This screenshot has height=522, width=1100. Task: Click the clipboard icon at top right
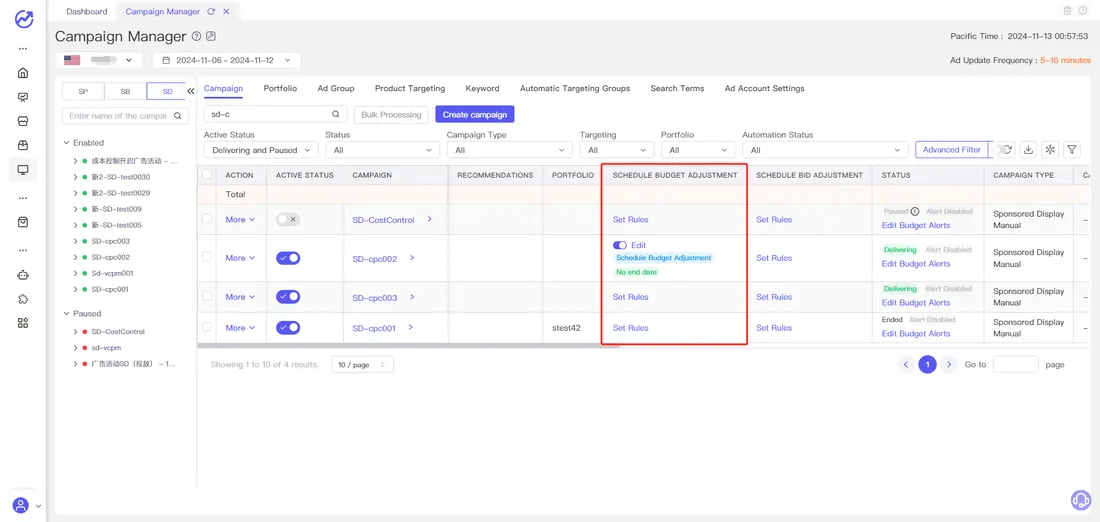click(1068, 11)
